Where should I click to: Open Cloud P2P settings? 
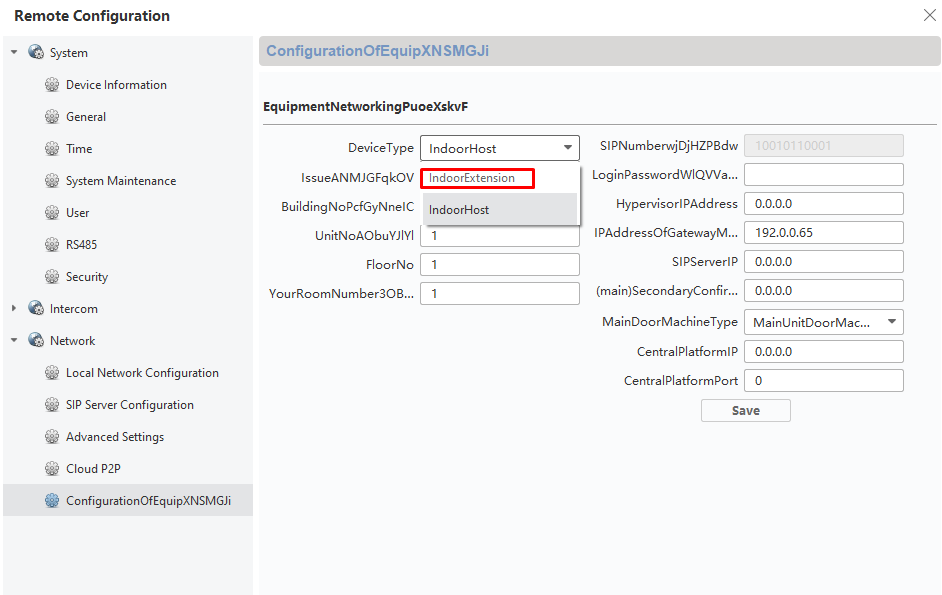93,468
